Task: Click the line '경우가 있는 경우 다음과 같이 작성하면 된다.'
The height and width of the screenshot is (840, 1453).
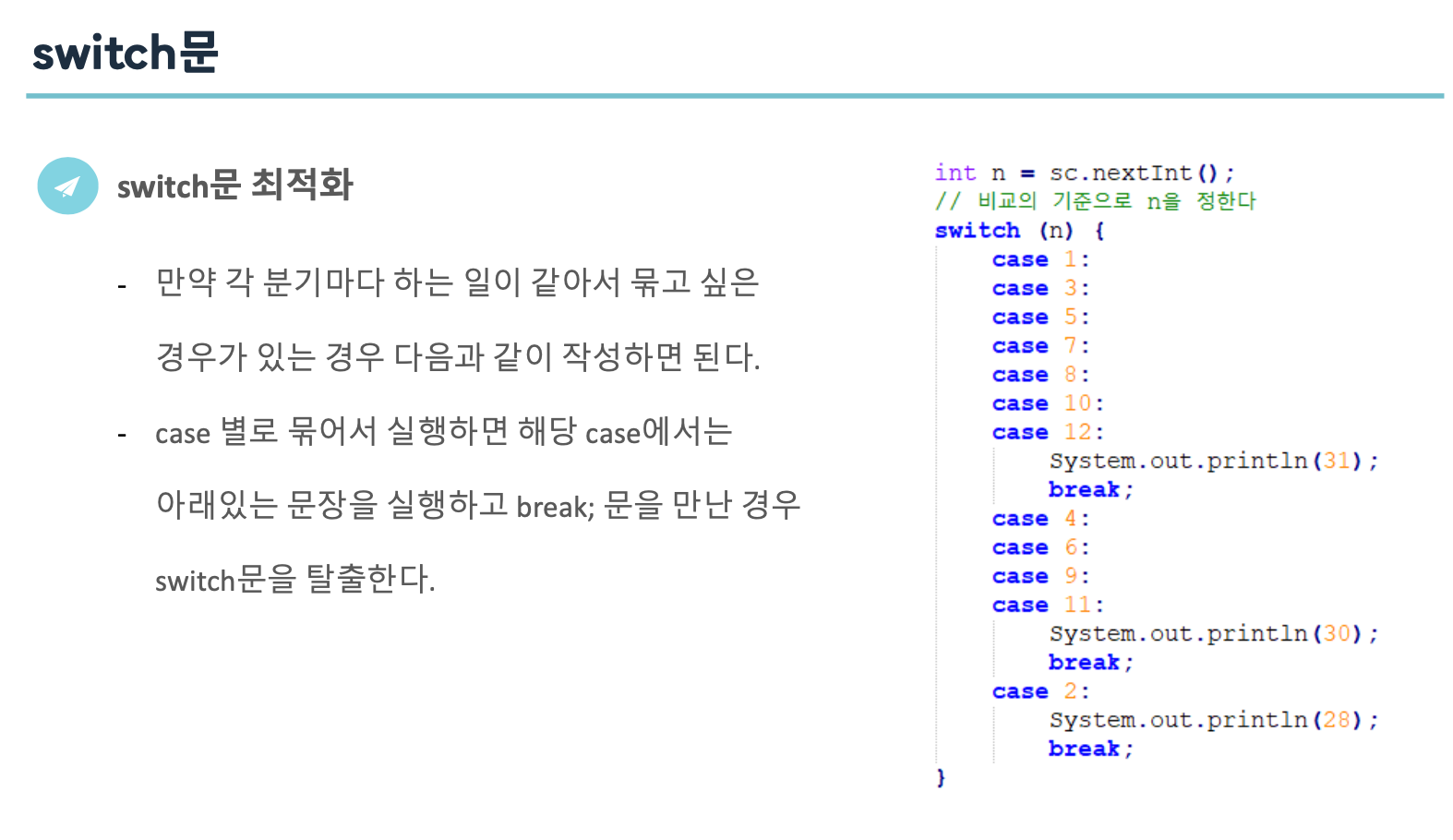Action: point(458,356)
